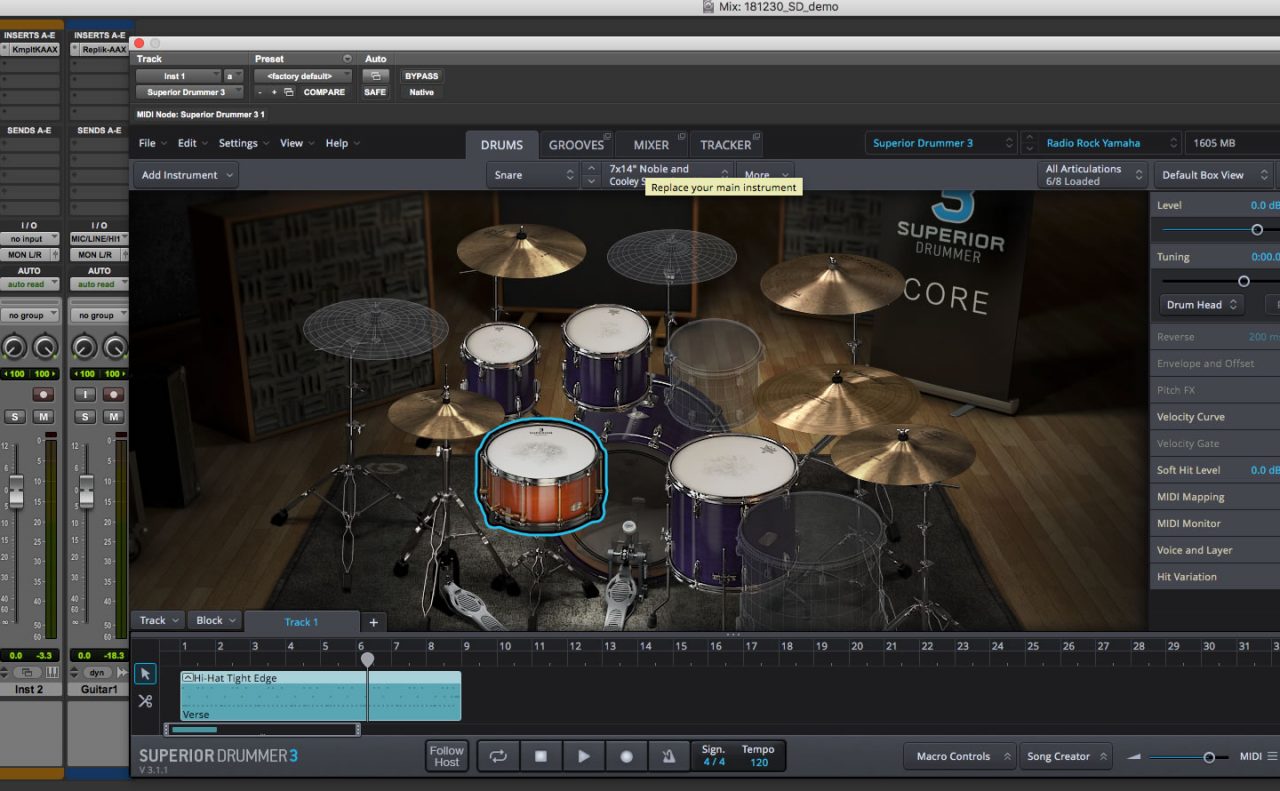Open the Block dropdown above timeline

coord(216,620)
